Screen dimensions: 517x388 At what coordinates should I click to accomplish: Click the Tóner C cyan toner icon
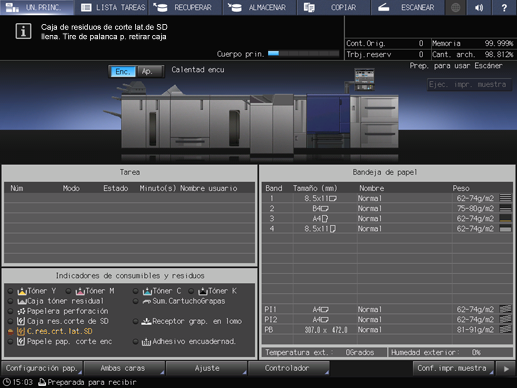pyautogui.click(x=147, y=291)
